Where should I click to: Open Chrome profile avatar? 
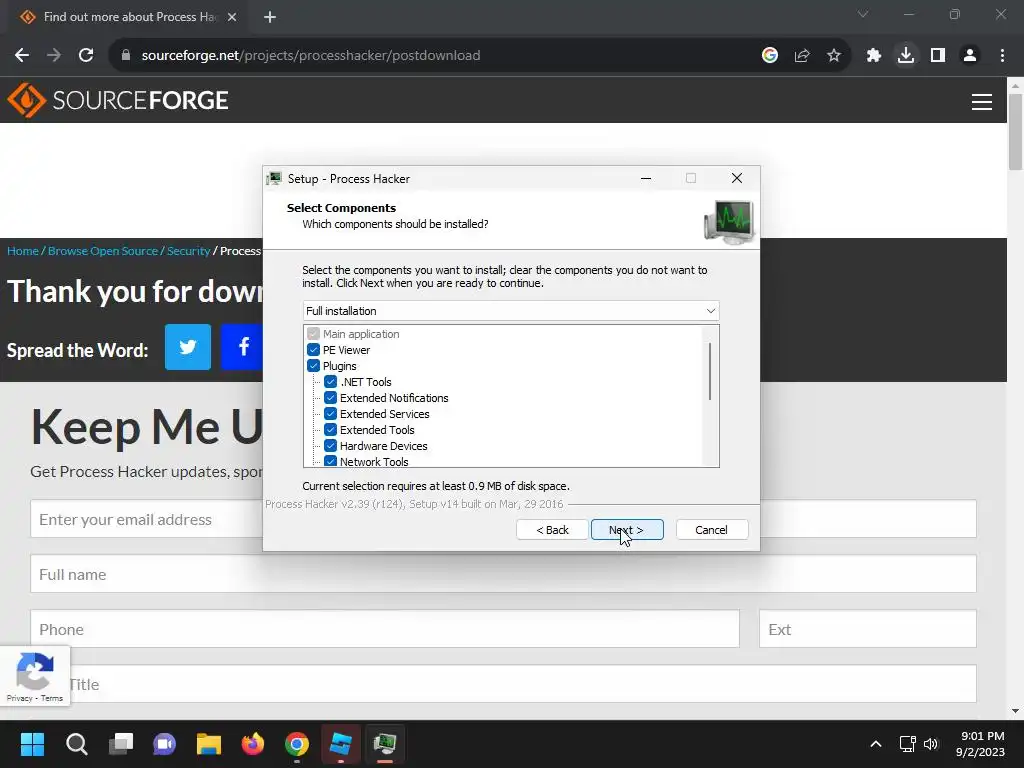(970, 56)
